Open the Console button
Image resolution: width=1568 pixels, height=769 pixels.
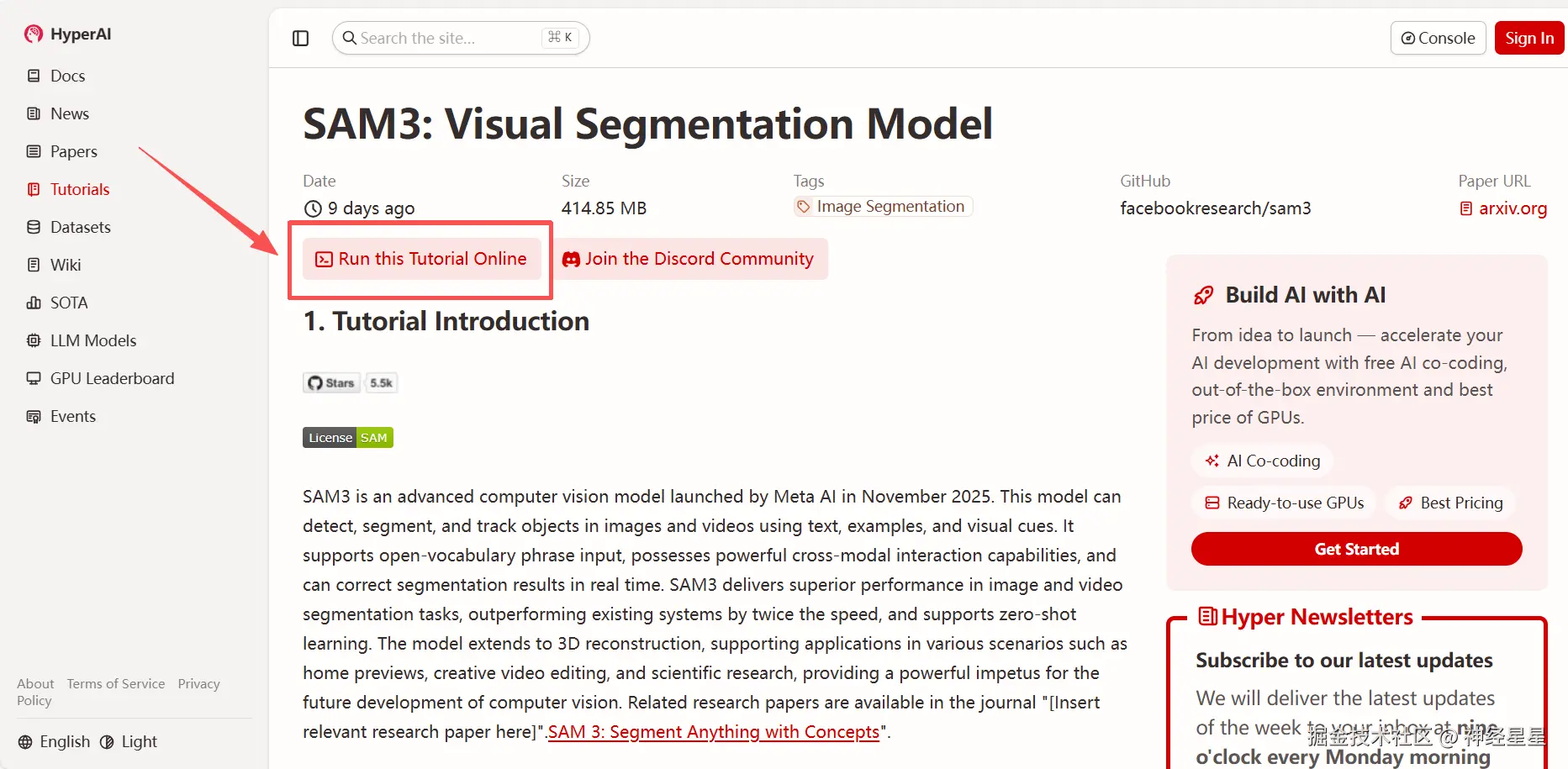pos(1438,38)
